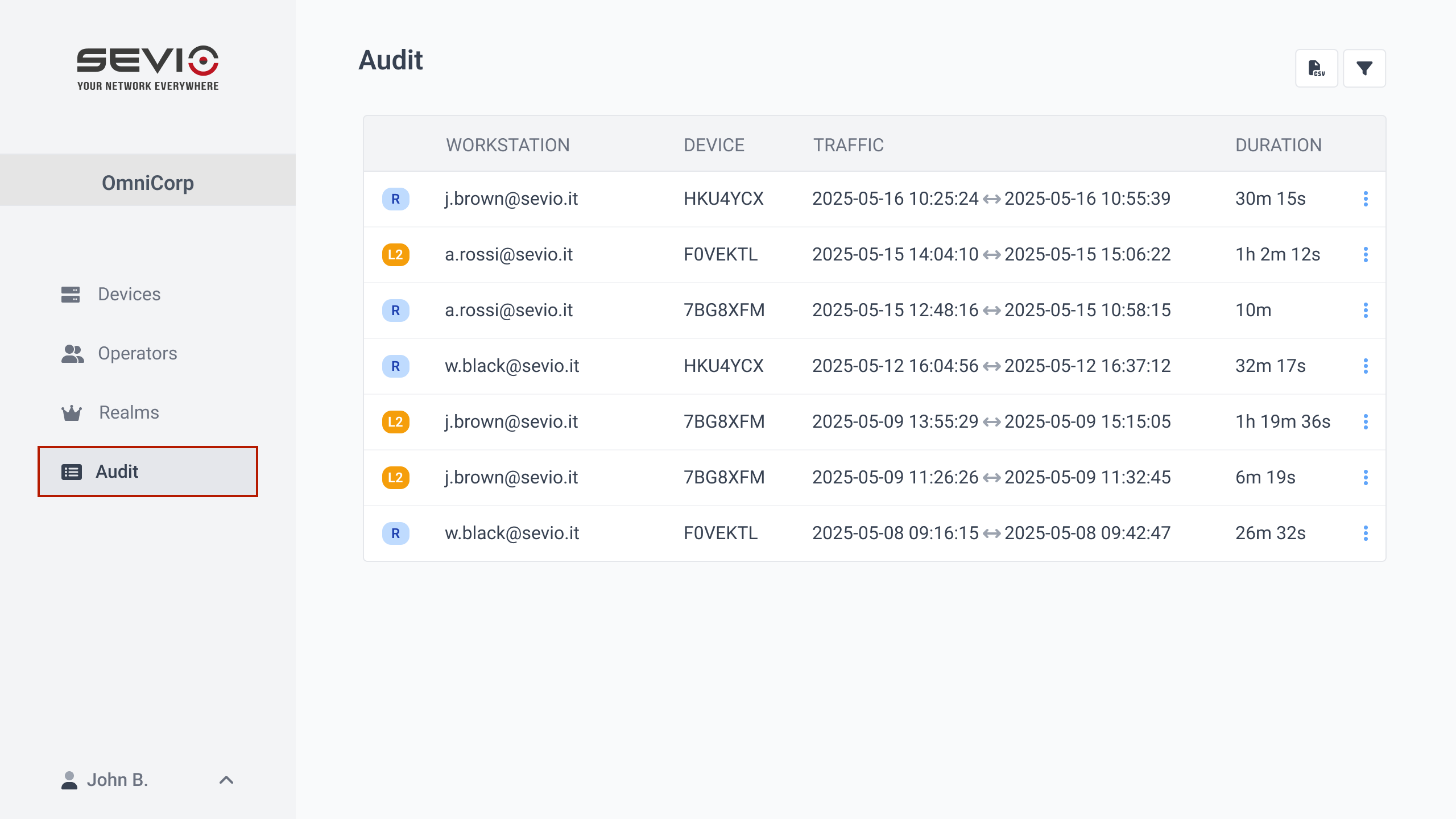
Task: Click the R badge for HKU4YCX first row
Action: point(395,199)
